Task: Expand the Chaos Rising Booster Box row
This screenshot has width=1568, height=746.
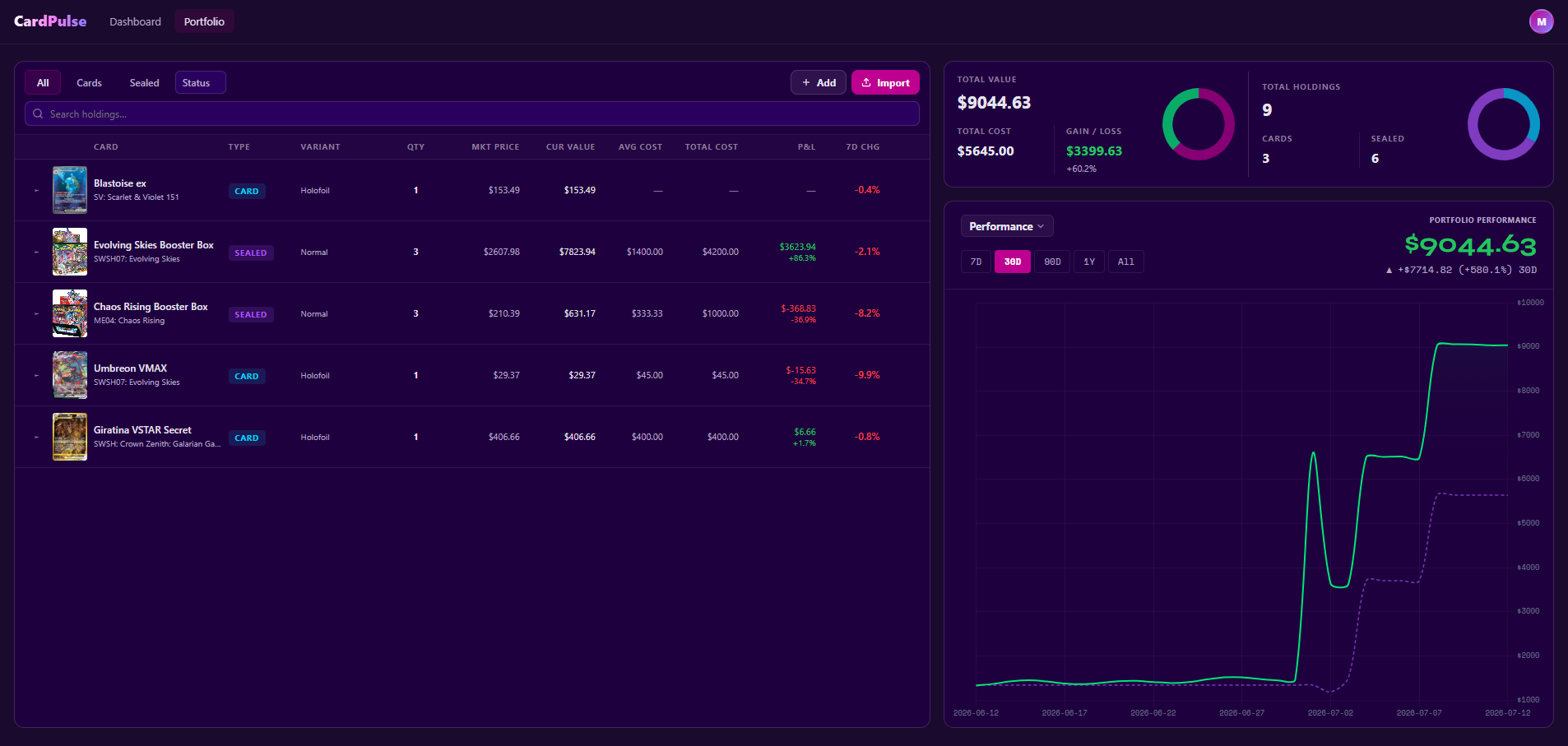Action: click(36, 313)
